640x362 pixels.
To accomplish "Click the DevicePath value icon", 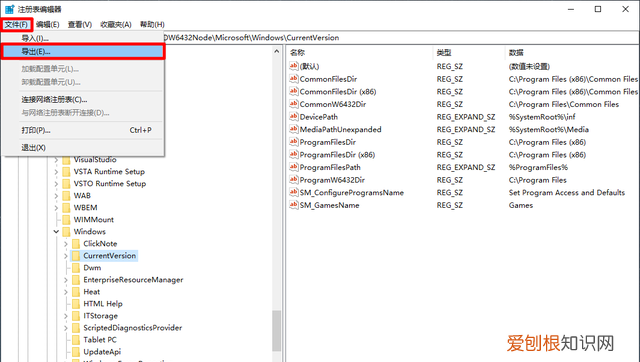I will pos(293,117).
